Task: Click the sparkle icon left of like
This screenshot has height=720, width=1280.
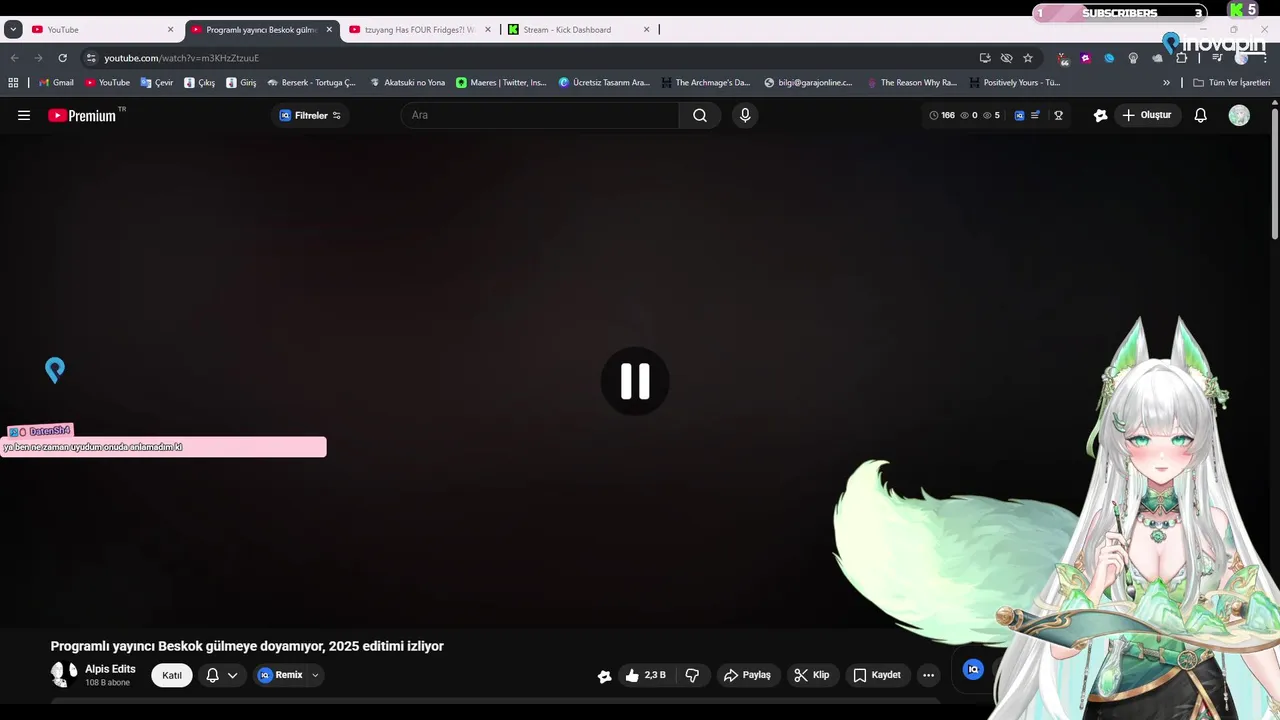Action: click(x=604, y=676)
